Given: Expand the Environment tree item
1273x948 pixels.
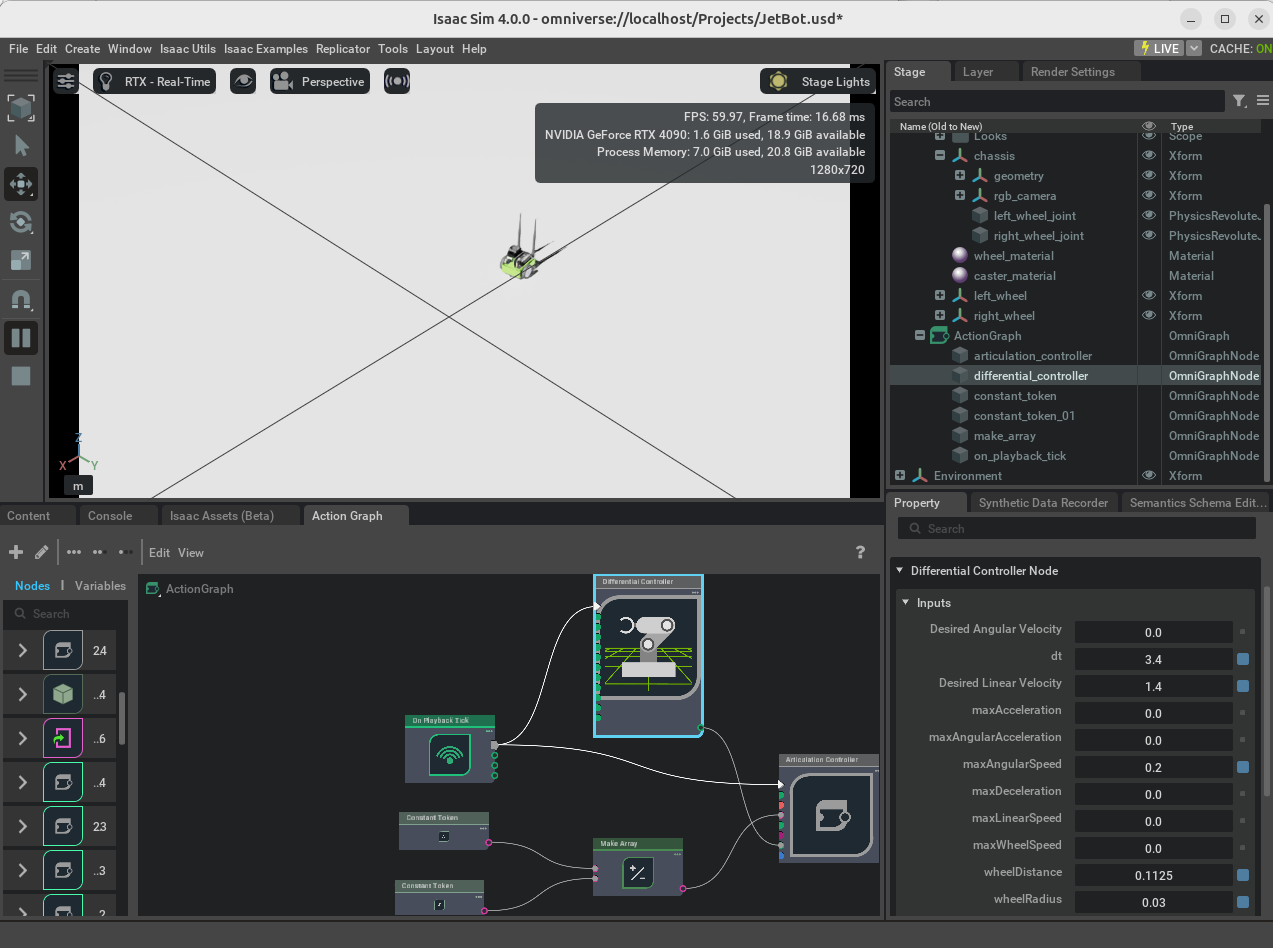Looking at the screenshot, I should click(x=900, y=476).
